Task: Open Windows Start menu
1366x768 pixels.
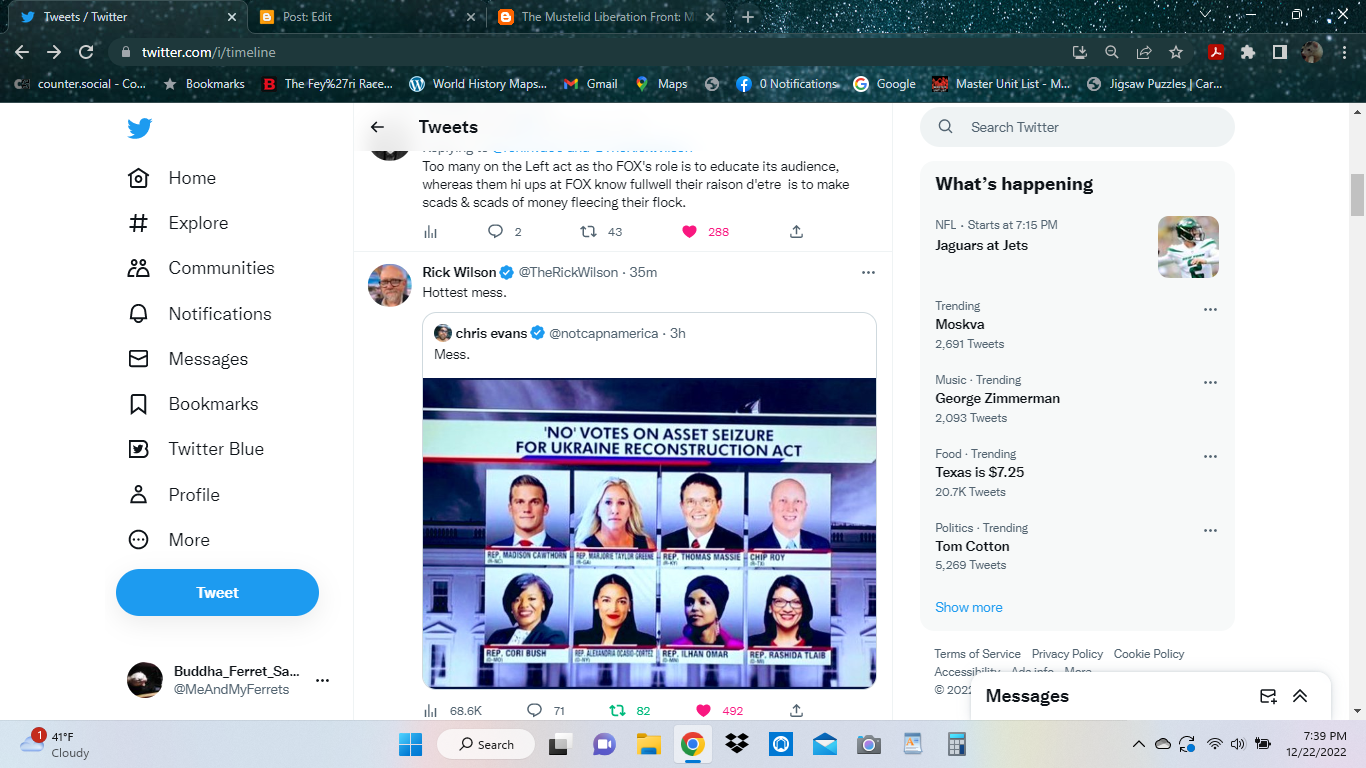Action: click(410, 744)
